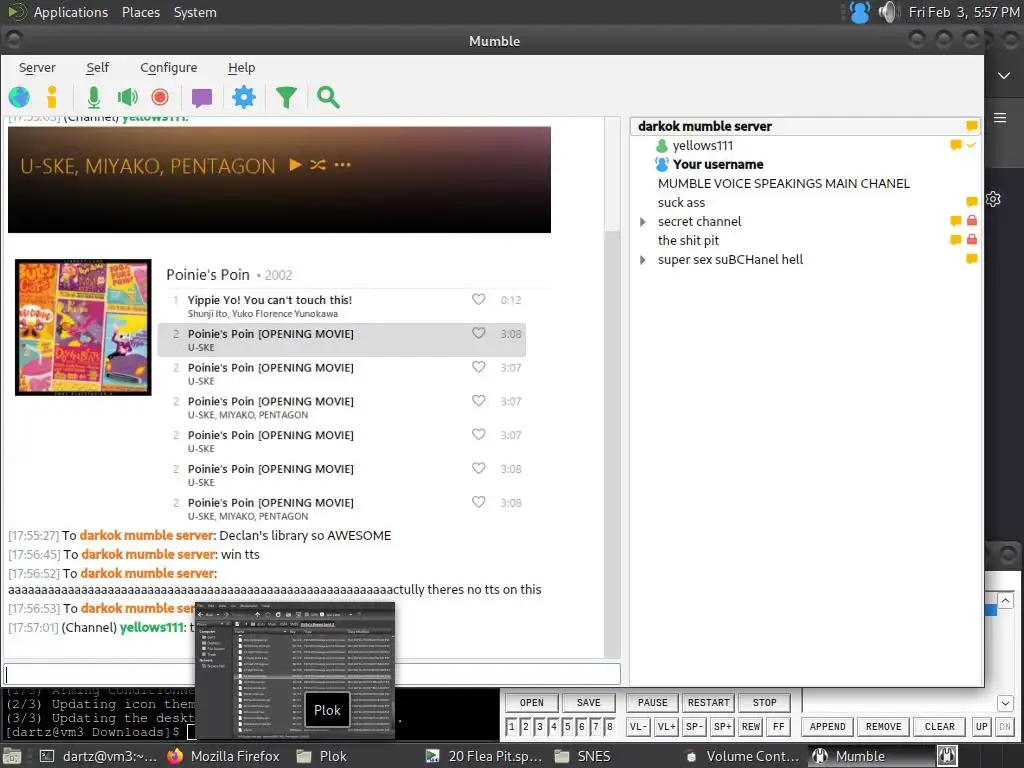Image resolution: width=1024 pixels, height=768 pixels.
Task: Click comment icon on suck ass row
Action: 972,202
